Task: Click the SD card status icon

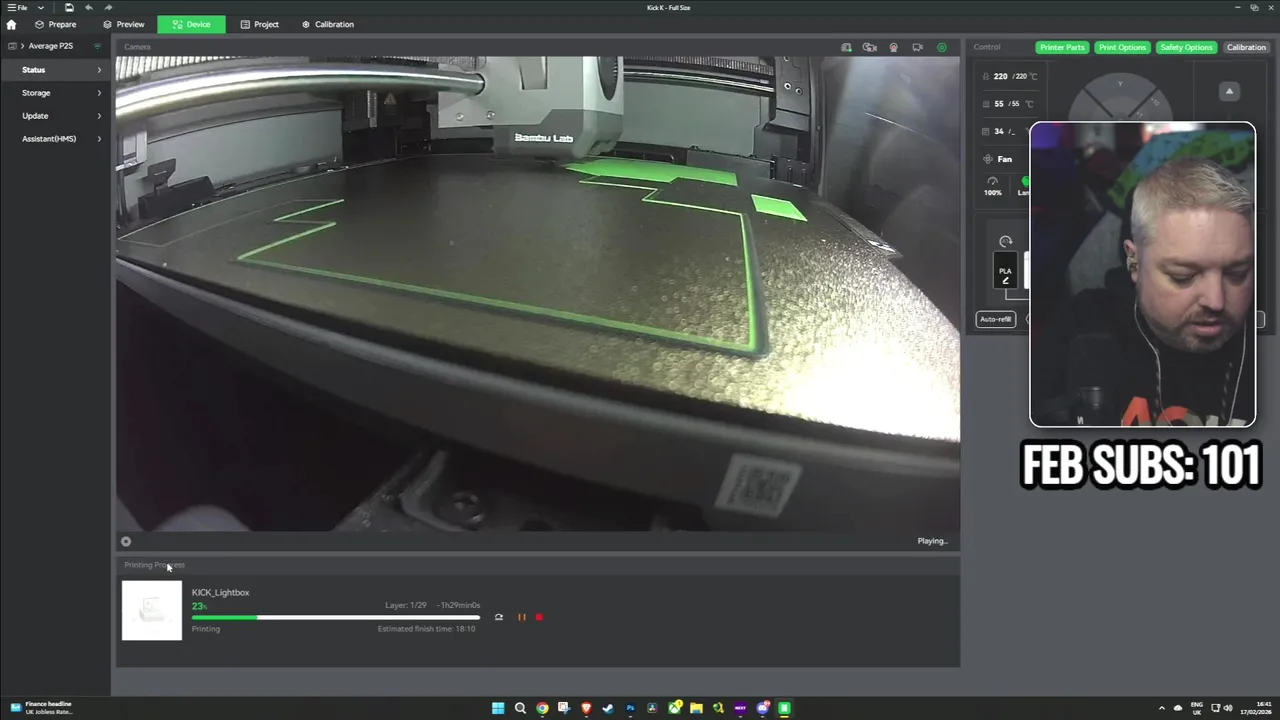Action: click(846, 47)
